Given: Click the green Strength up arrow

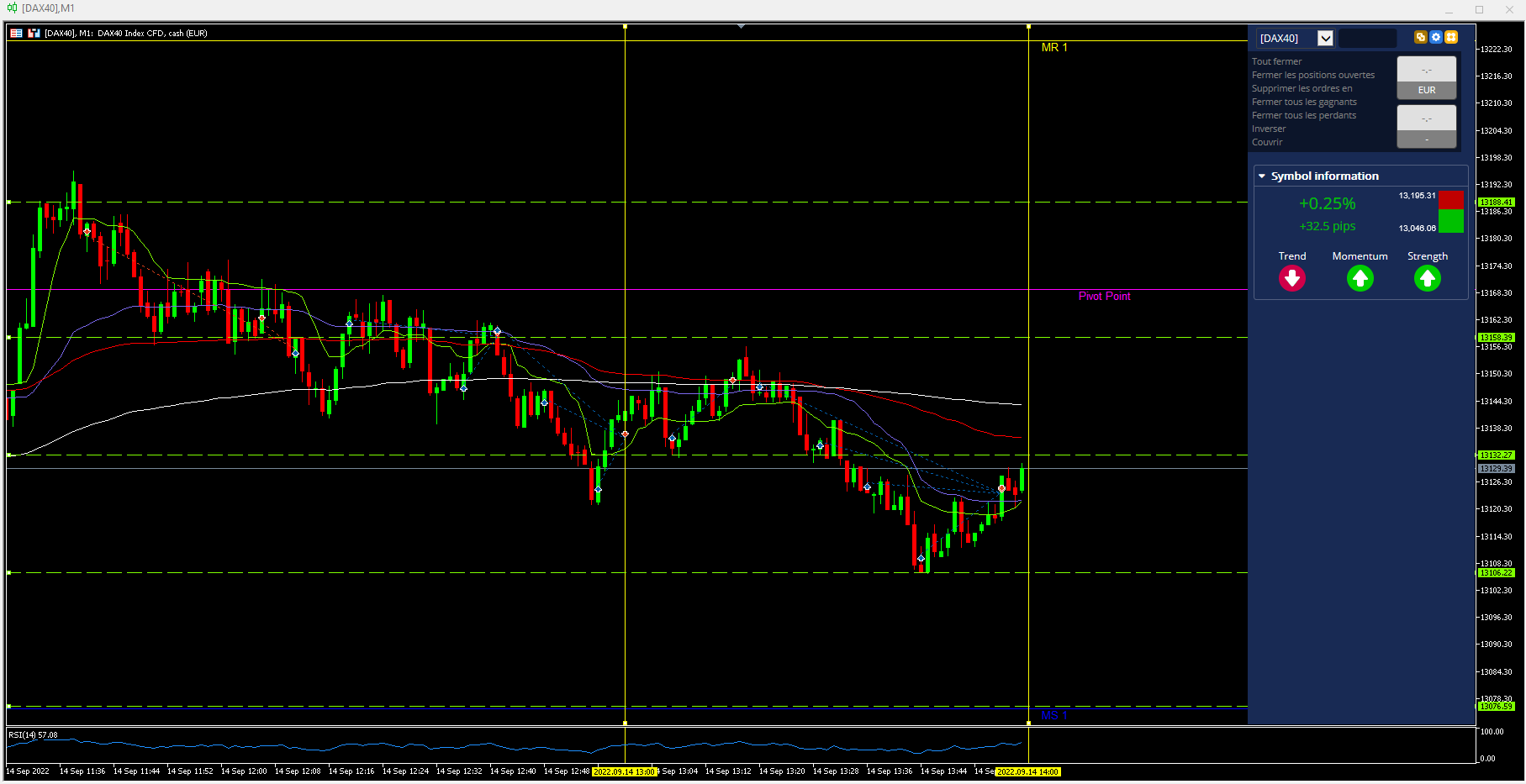Looking at the screenshot, I should pos(1428,278).
